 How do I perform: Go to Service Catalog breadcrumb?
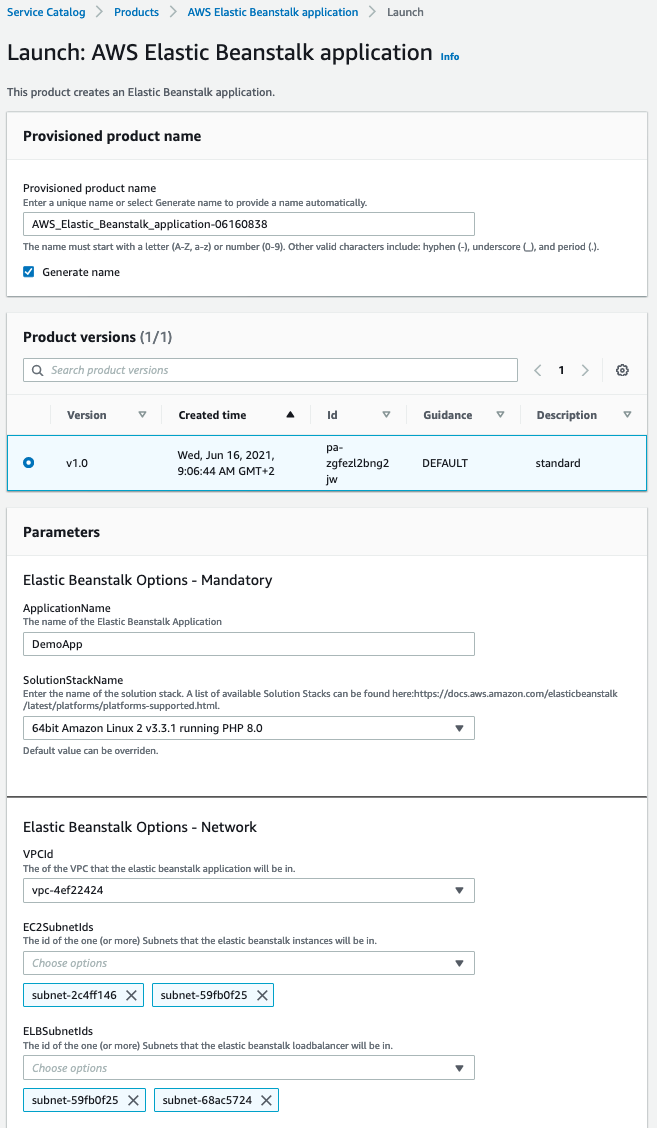[x=46, y=12]
